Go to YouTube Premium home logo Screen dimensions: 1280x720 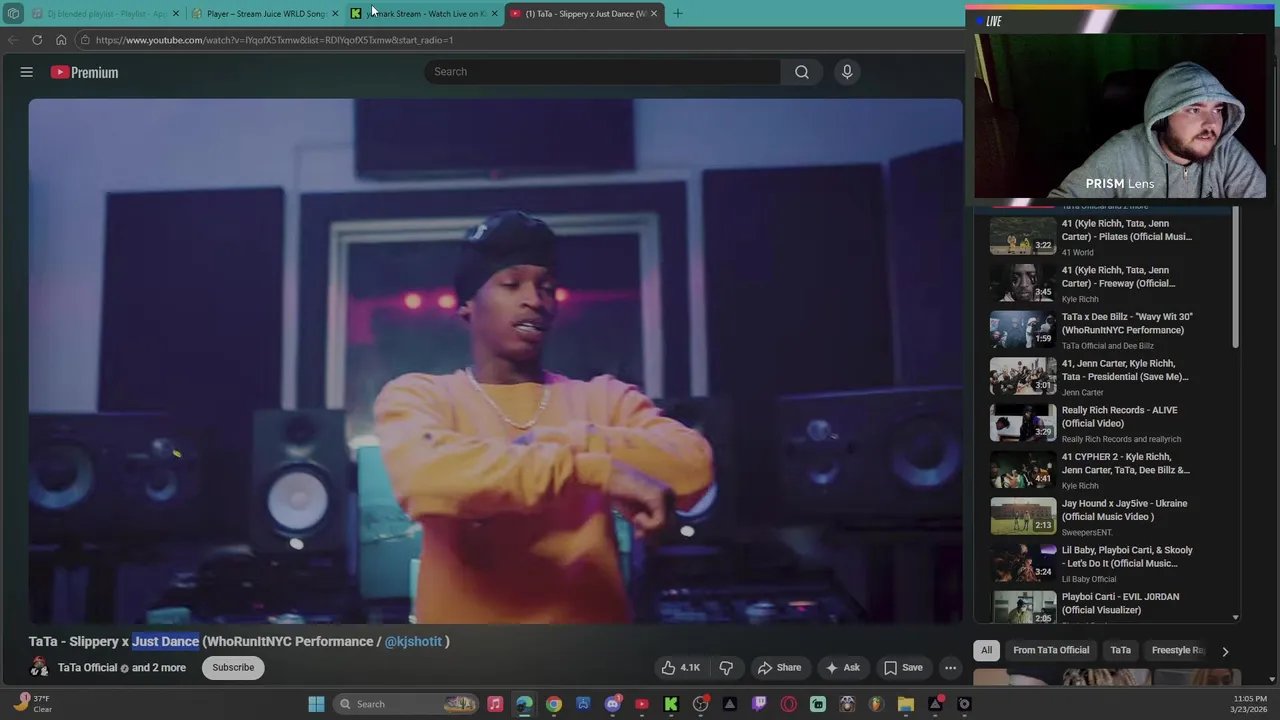[x=85, y=72]
